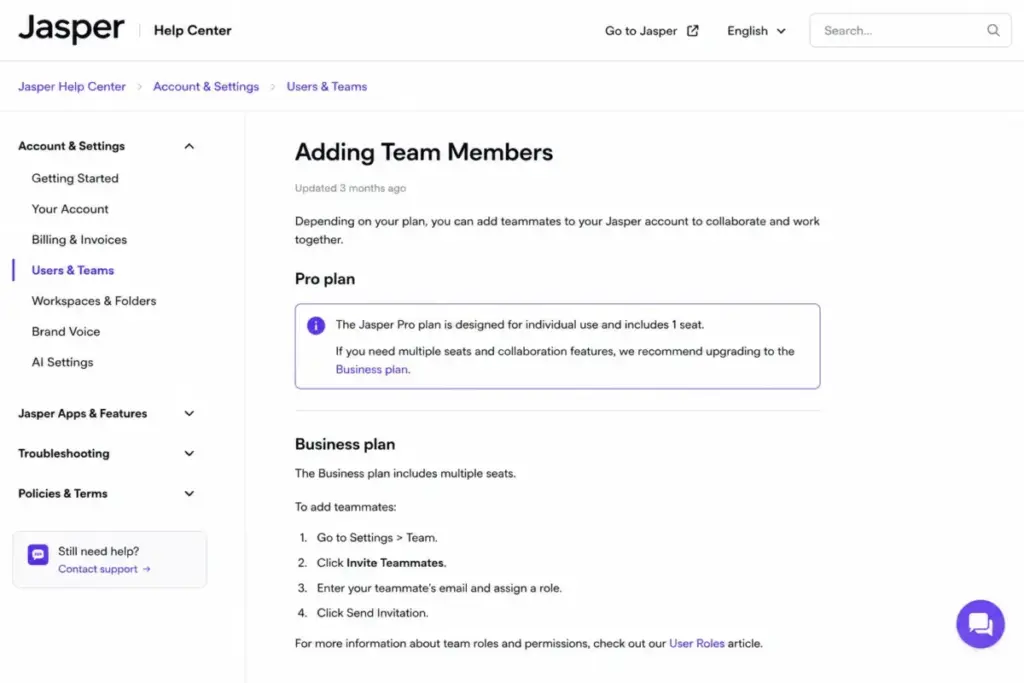Click step Go to Settings > Team
1024x683 pixels.
point(377,538)
